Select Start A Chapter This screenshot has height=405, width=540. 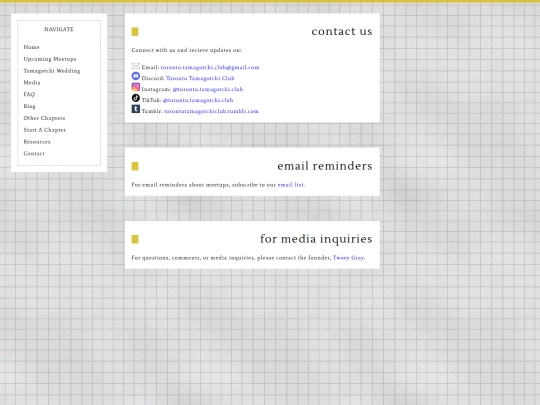coord(44,130)
